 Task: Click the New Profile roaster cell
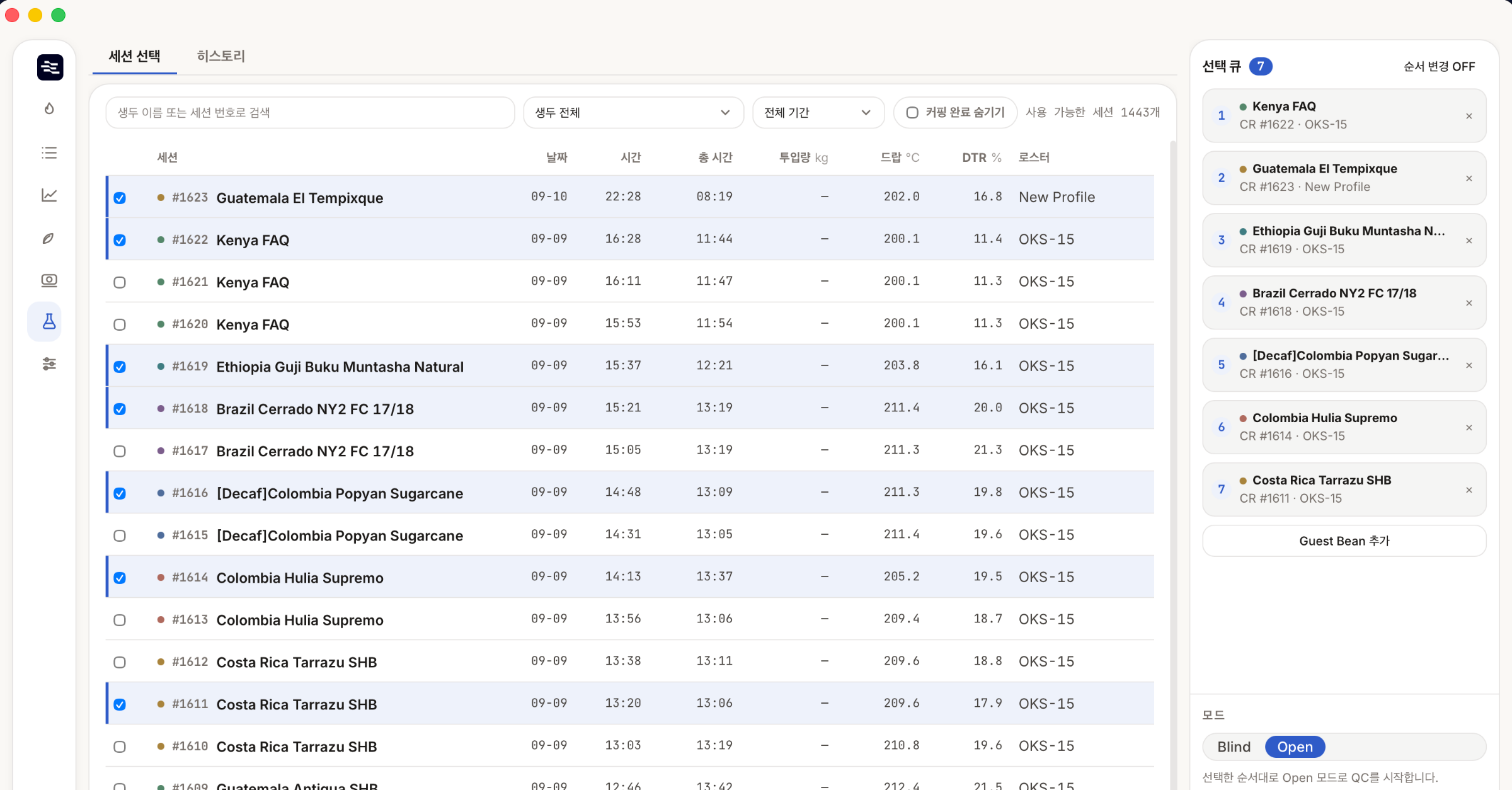click(1057, 197)
